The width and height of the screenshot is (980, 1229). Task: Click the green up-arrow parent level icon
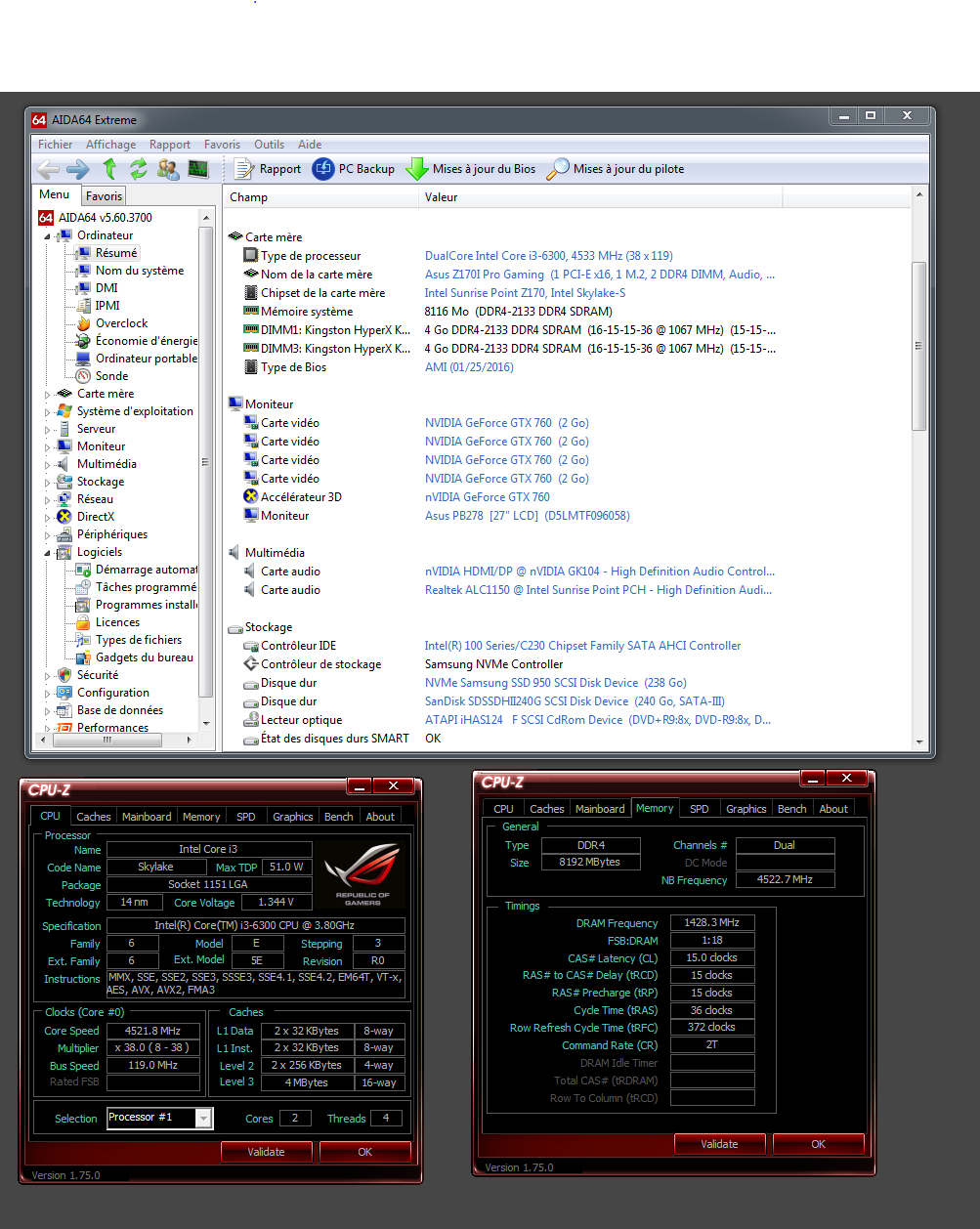pos(109,169)
